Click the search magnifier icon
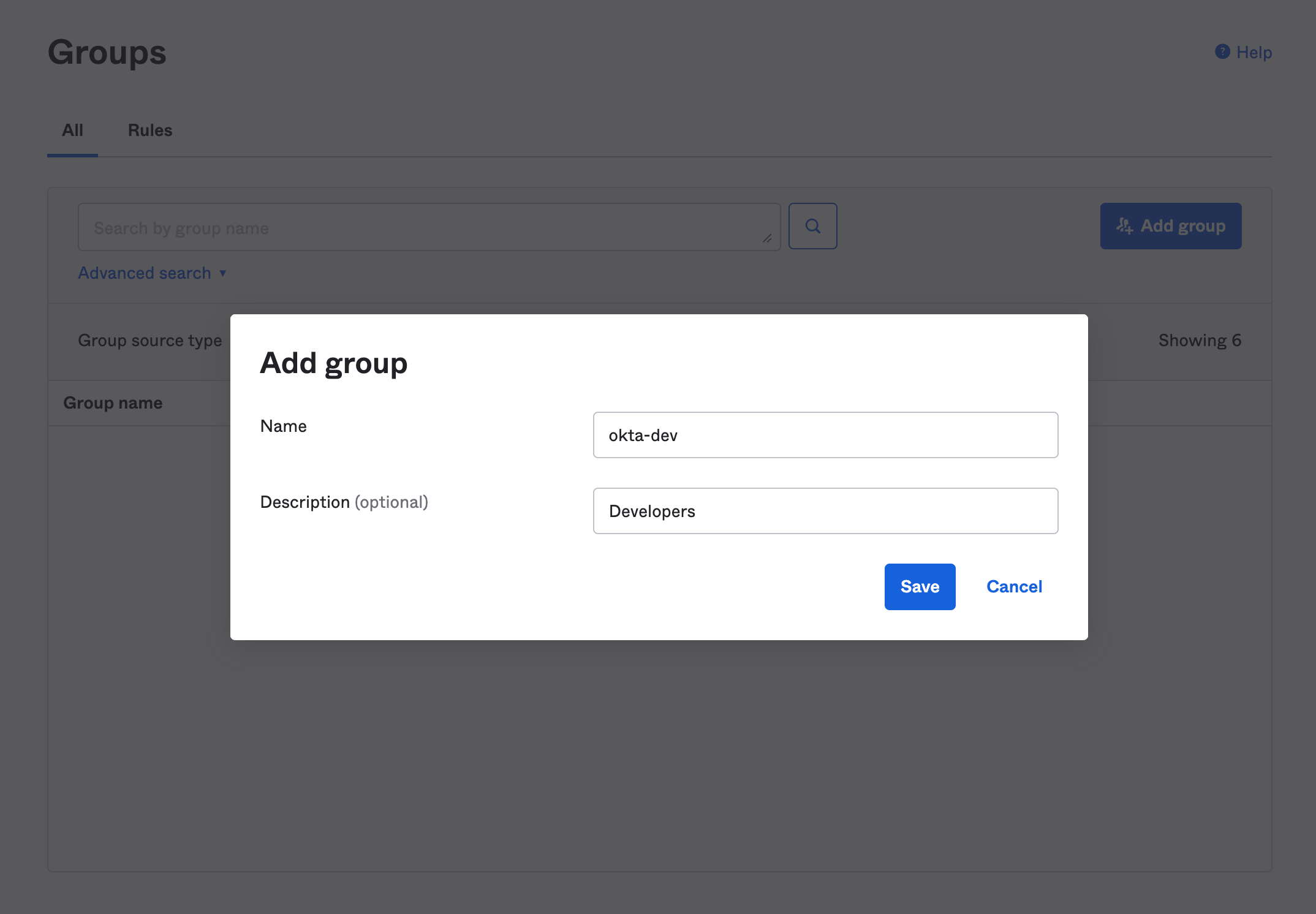The width and height of the screenshot is (1316, 914). 813,226
